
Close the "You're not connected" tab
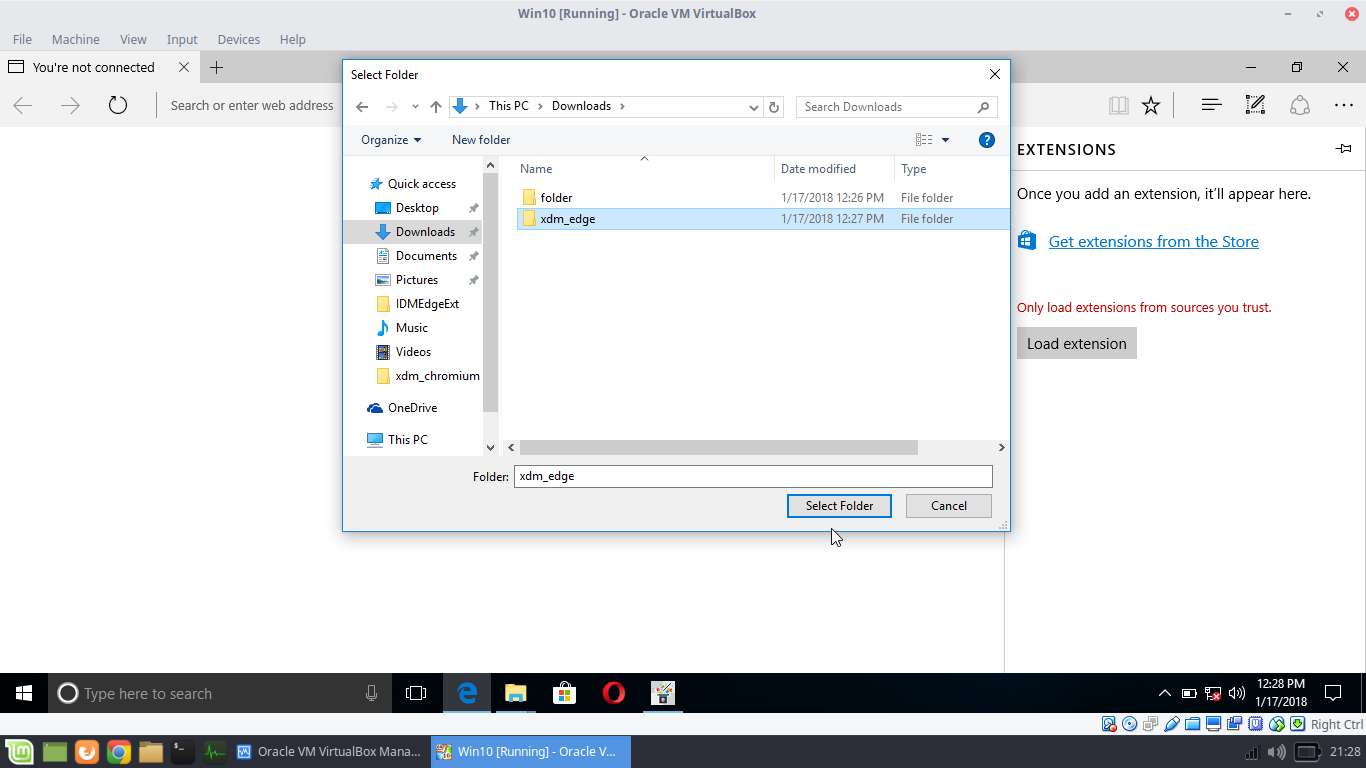point(184,67)
